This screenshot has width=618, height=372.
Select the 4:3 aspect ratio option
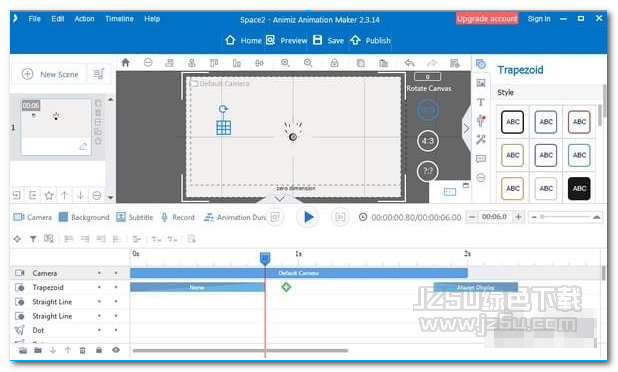tap(428, 141)
